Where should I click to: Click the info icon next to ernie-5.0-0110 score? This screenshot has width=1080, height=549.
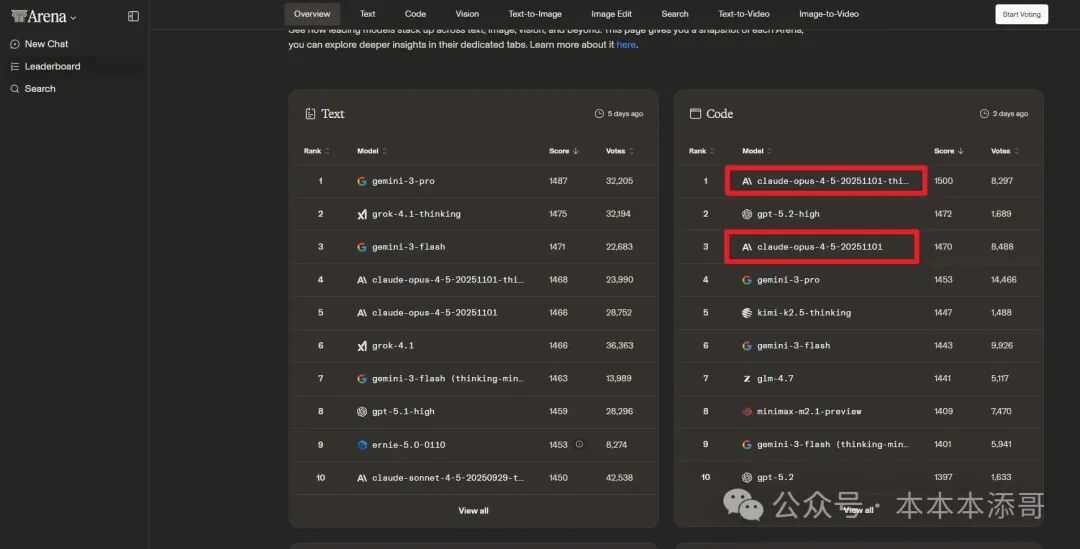[x=579, y=444]
